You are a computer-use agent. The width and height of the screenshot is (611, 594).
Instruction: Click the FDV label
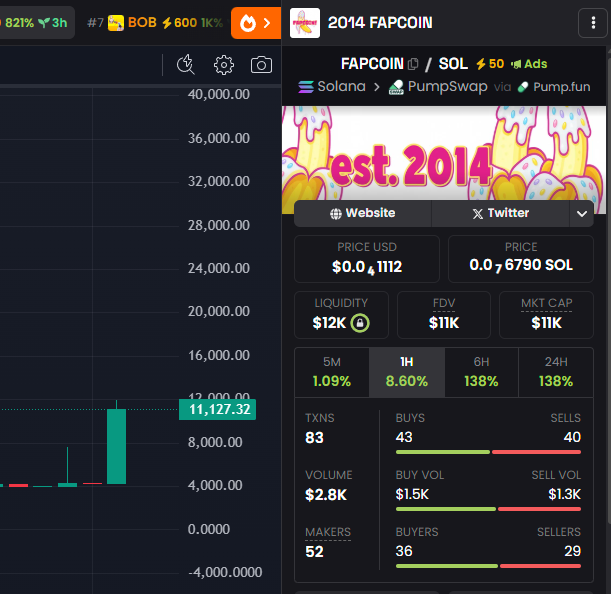pyautogui.click(x=444, y=303)
